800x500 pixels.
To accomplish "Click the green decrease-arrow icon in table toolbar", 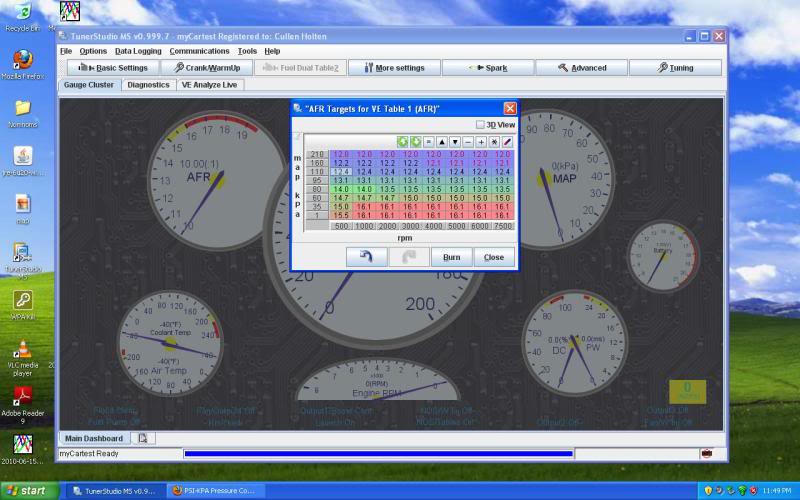I will [416, 142].
